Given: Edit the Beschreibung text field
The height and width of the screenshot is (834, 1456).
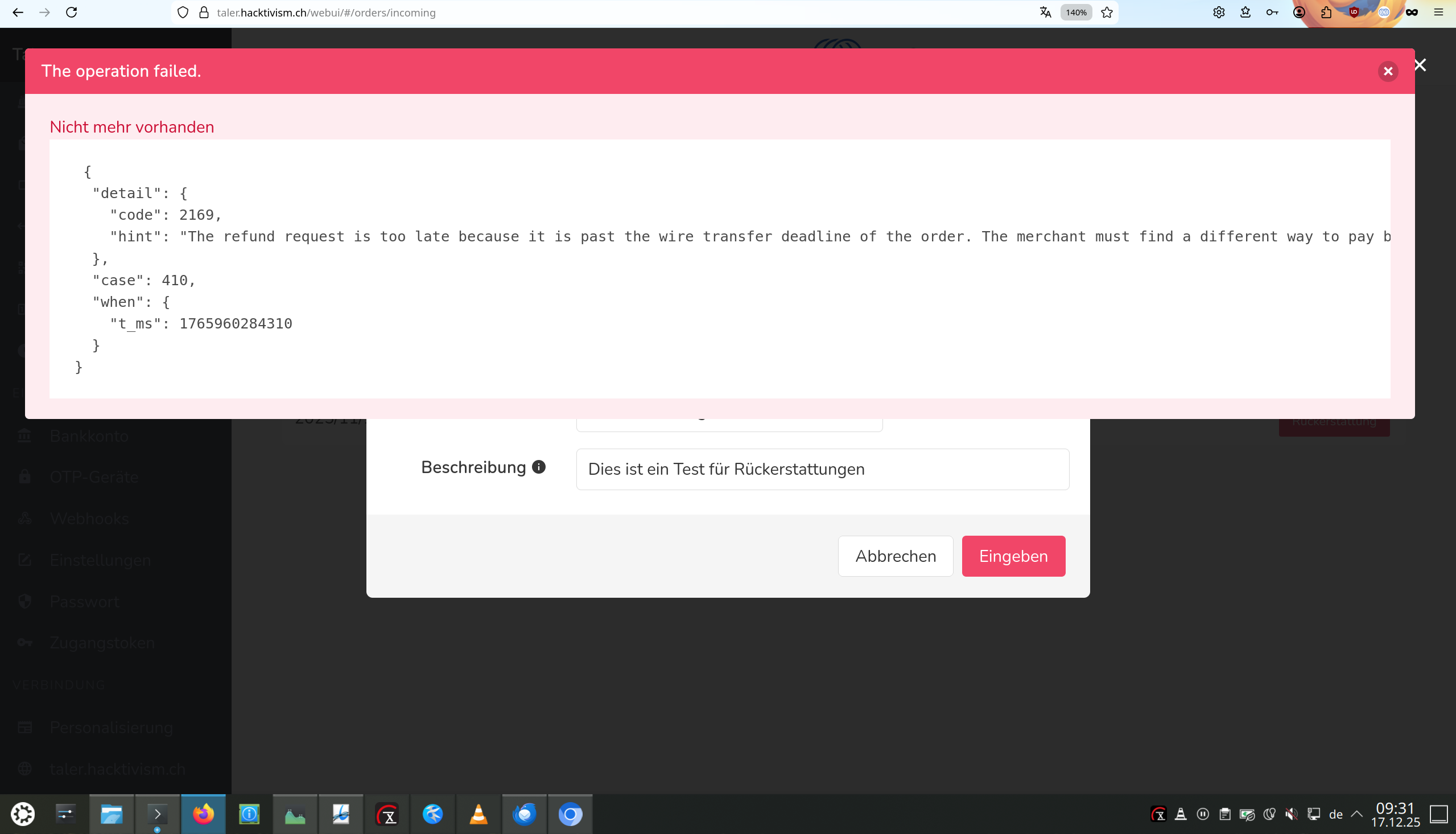Looking at the screenshot, I should (x=822, y=469).
